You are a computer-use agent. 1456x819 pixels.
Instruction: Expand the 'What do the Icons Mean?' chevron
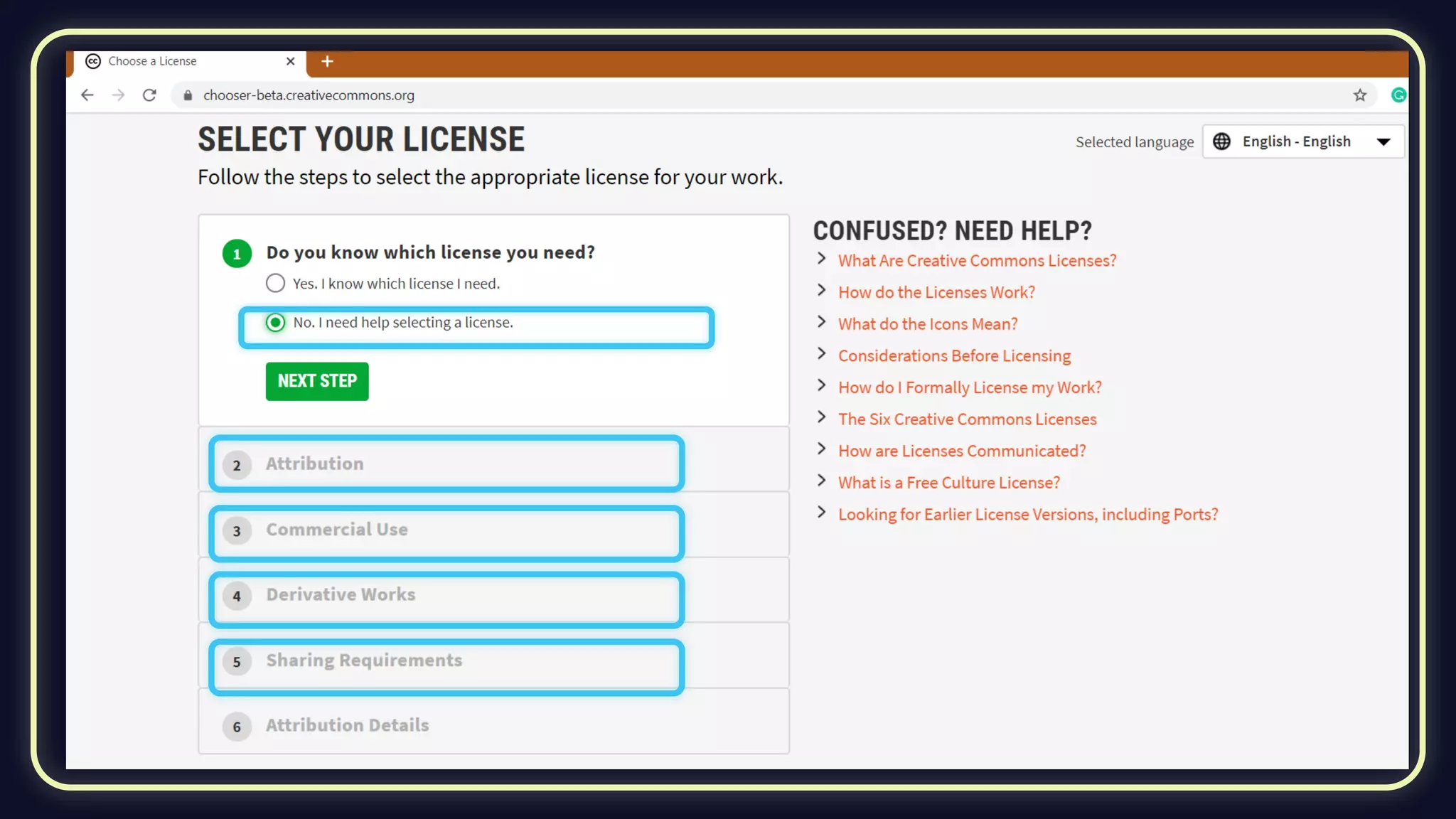point(822,322)
